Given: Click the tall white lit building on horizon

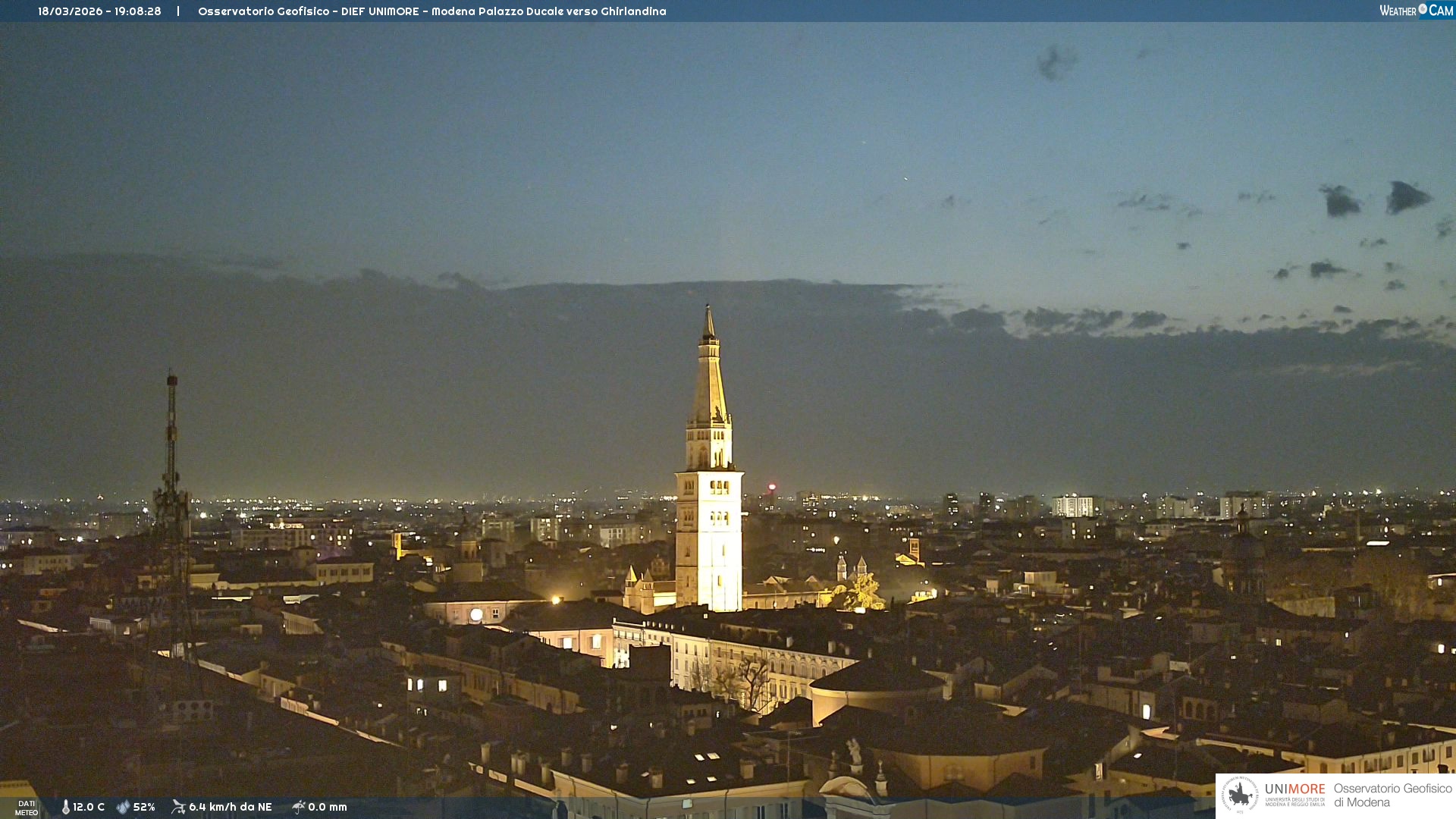Looking at the screenshot, I should [x=1072, y=506].
